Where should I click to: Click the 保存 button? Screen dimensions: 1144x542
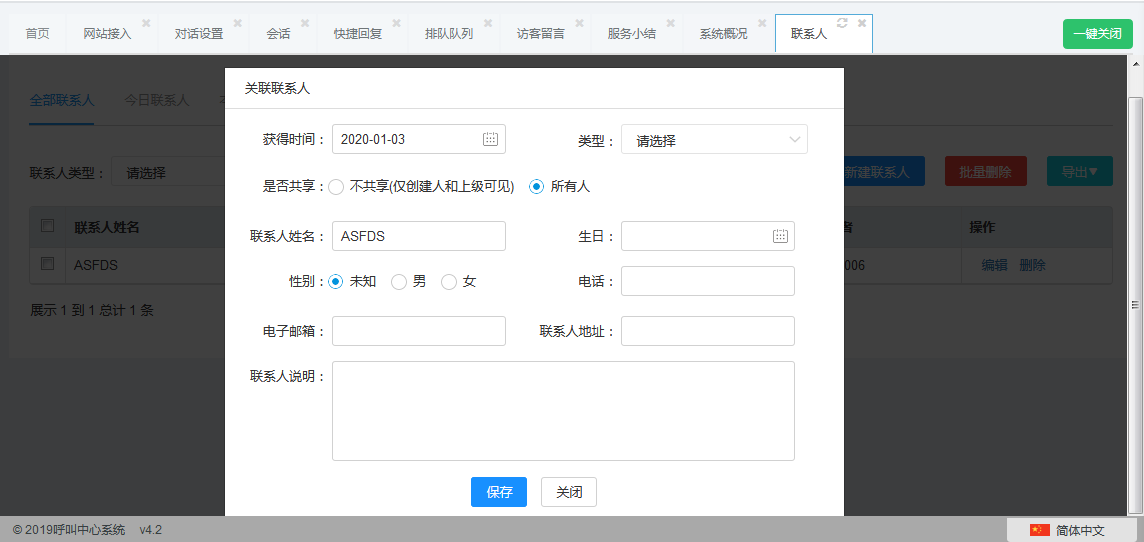tap(499, 492)
